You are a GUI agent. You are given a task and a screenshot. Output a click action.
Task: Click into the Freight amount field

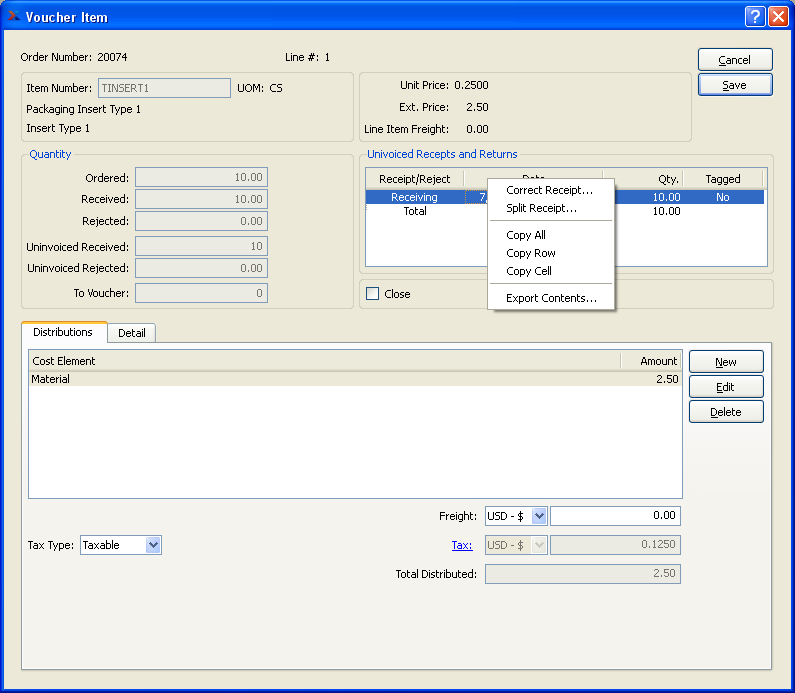(614, 516)
